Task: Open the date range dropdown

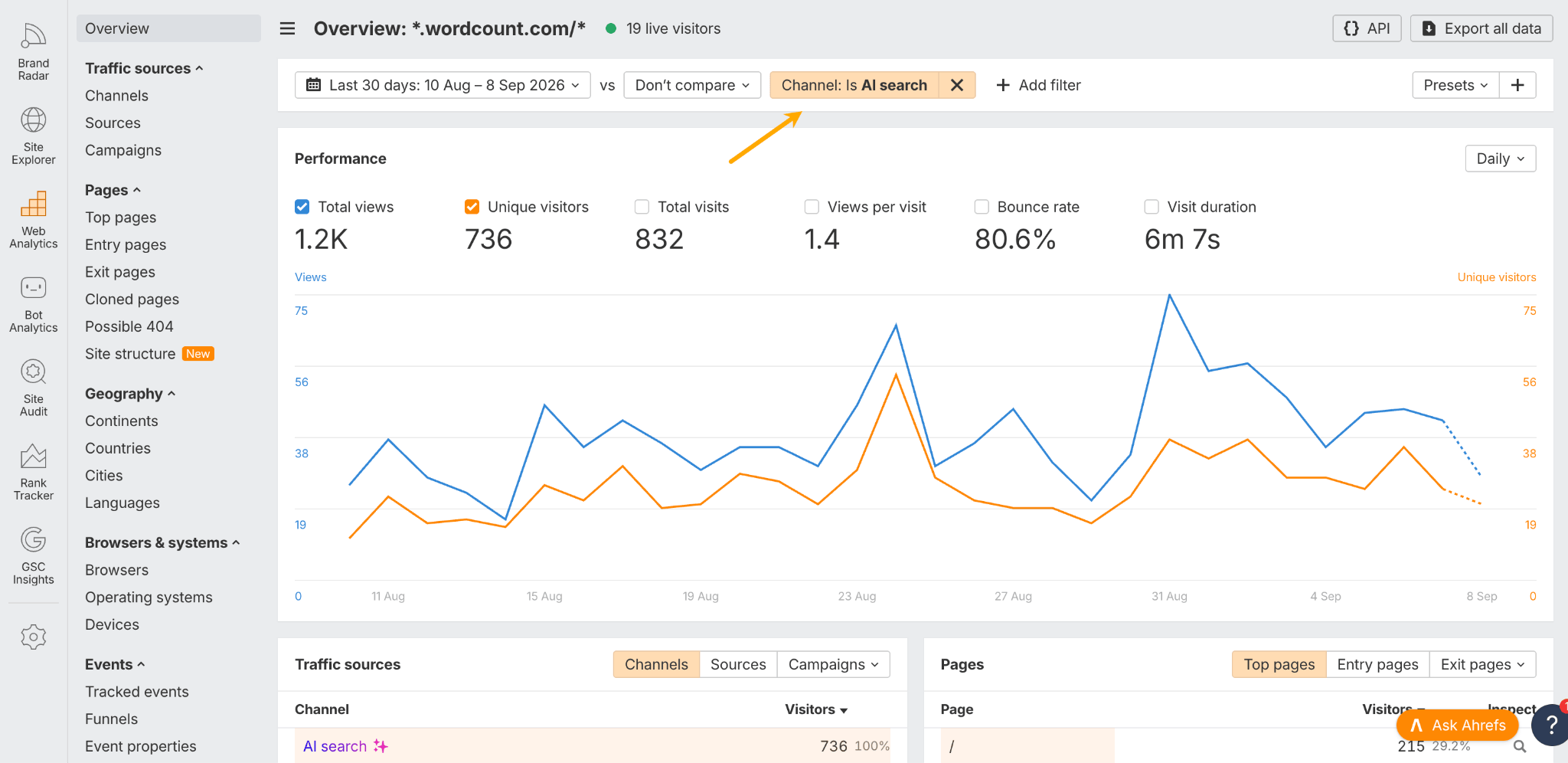Action: point(443,85)
